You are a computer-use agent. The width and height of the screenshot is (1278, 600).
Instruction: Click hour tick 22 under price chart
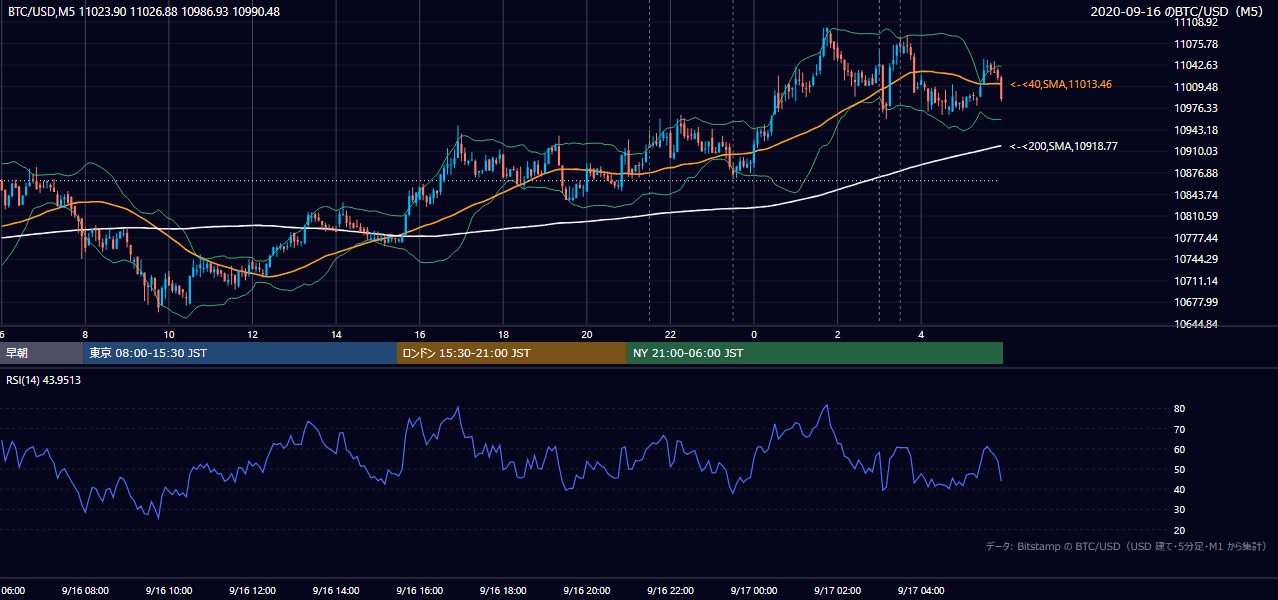click(x=670, y=334)
